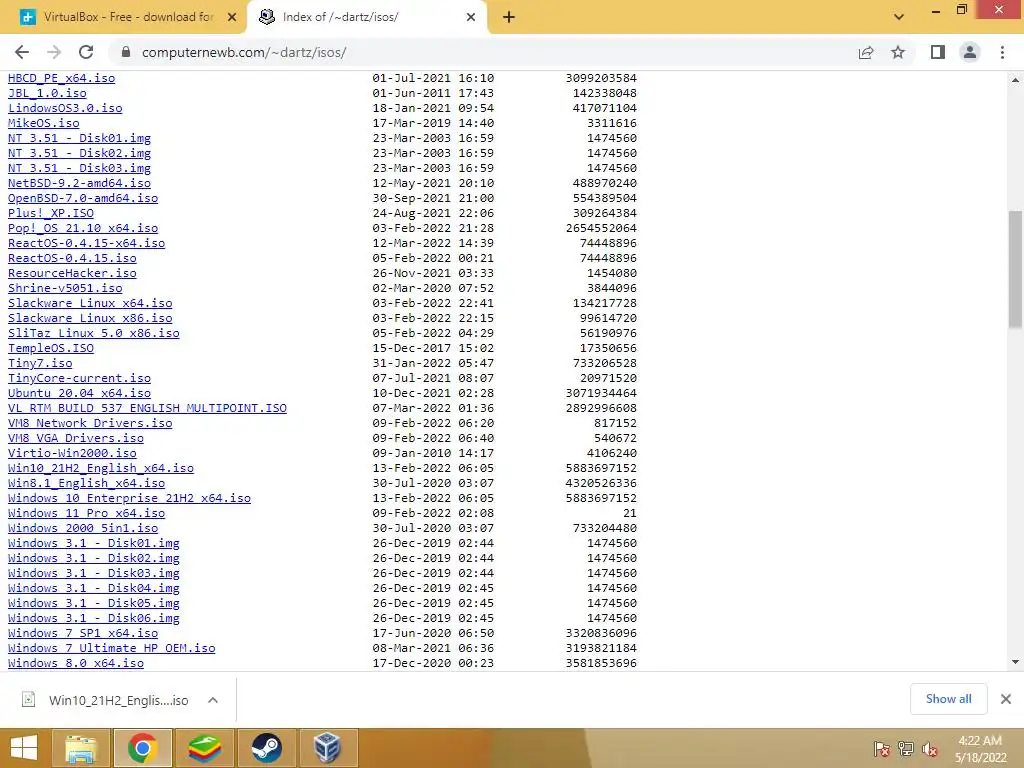Download TempleOS.ISO
The image size is (1024, 768).
click(x=51, y=348)
